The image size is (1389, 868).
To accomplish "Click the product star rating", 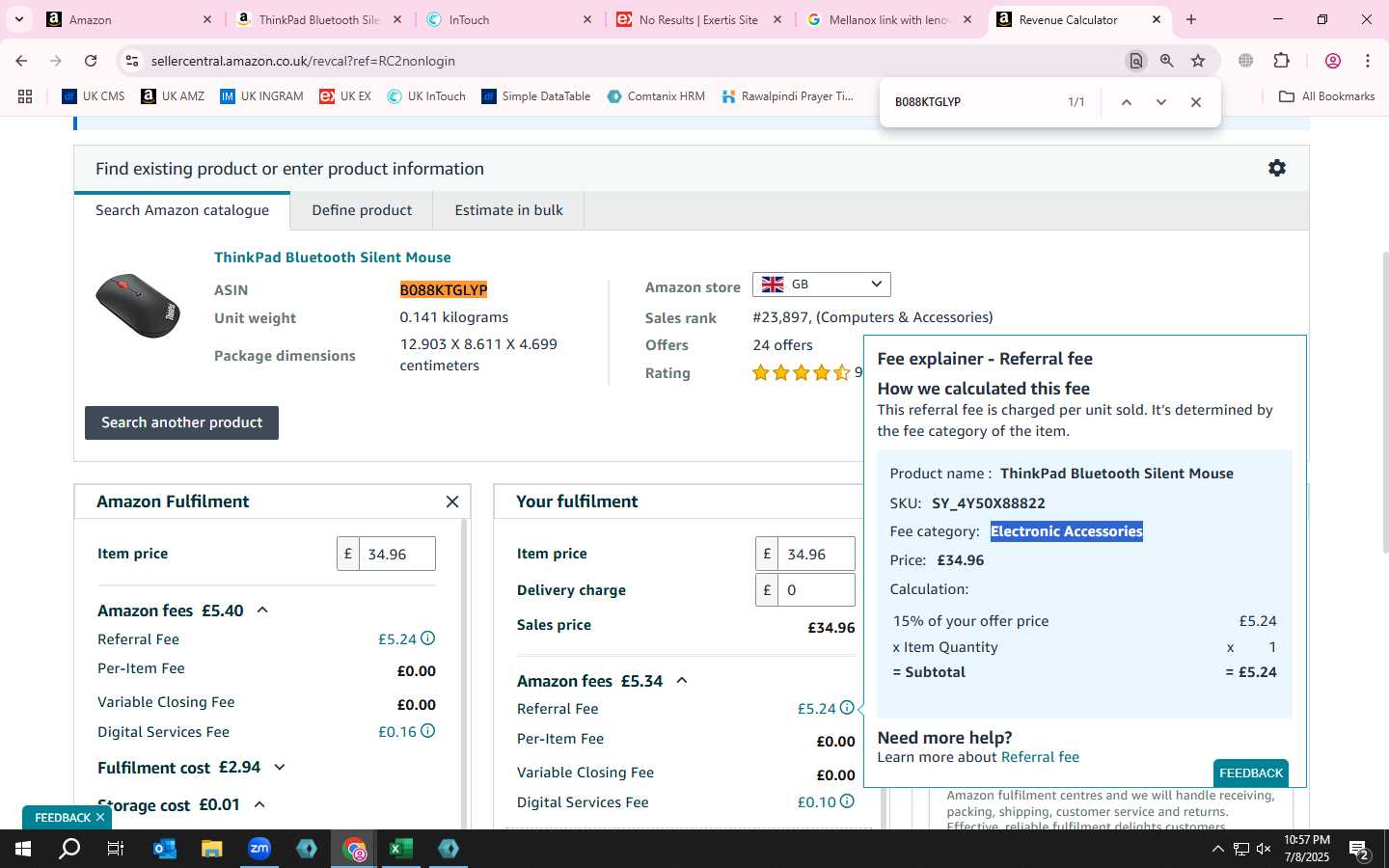I will 802,373.
